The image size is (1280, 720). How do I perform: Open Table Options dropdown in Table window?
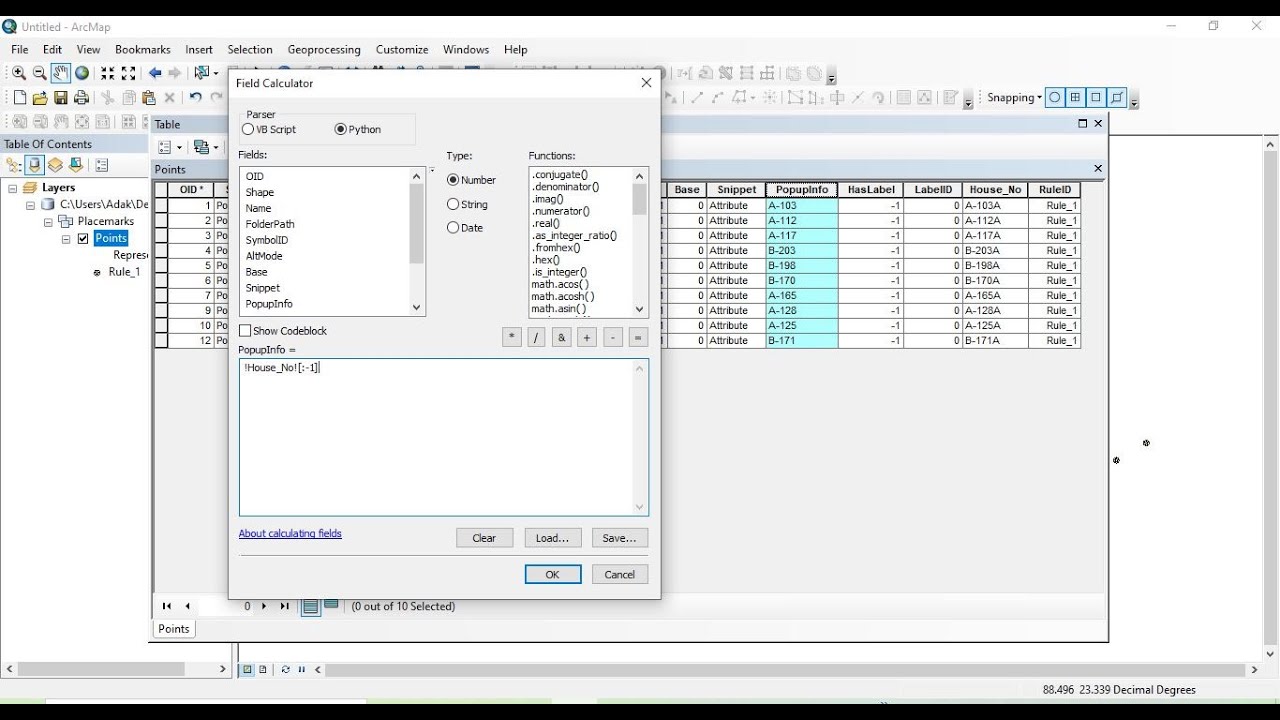(x=170, y=147)
